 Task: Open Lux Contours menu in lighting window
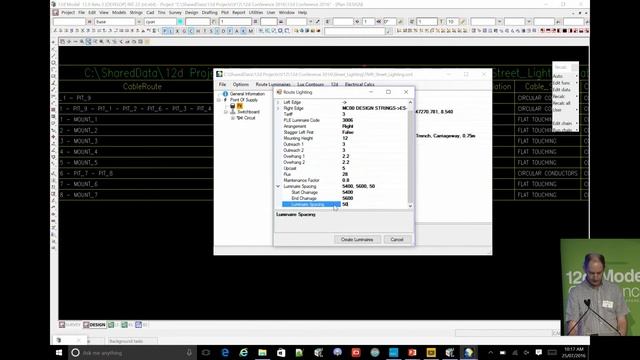click(x=310, y=84)
